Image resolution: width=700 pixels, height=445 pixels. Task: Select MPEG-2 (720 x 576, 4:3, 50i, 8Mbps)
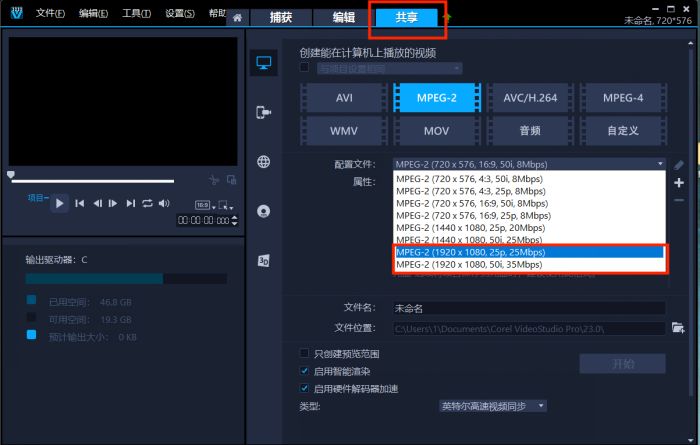[529, 179]
